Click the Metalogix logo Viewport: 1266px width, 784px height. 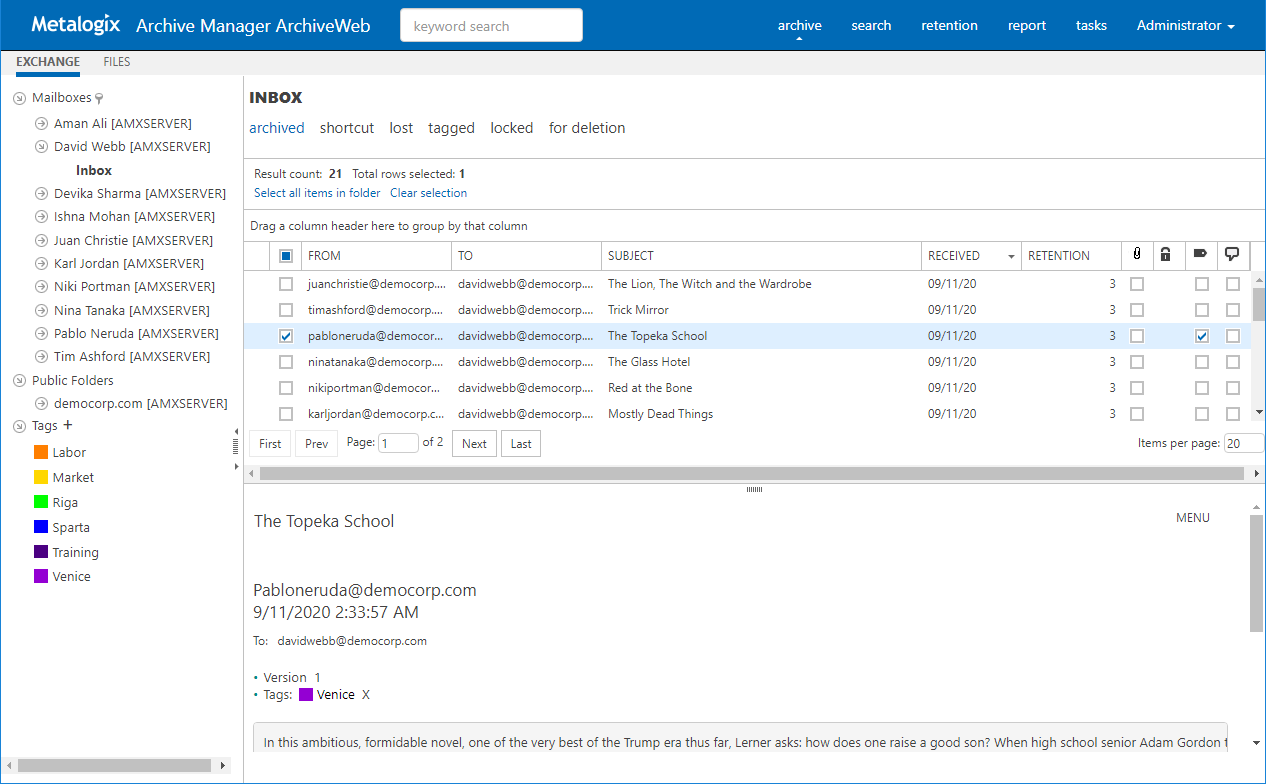click(x=76, y=25)
